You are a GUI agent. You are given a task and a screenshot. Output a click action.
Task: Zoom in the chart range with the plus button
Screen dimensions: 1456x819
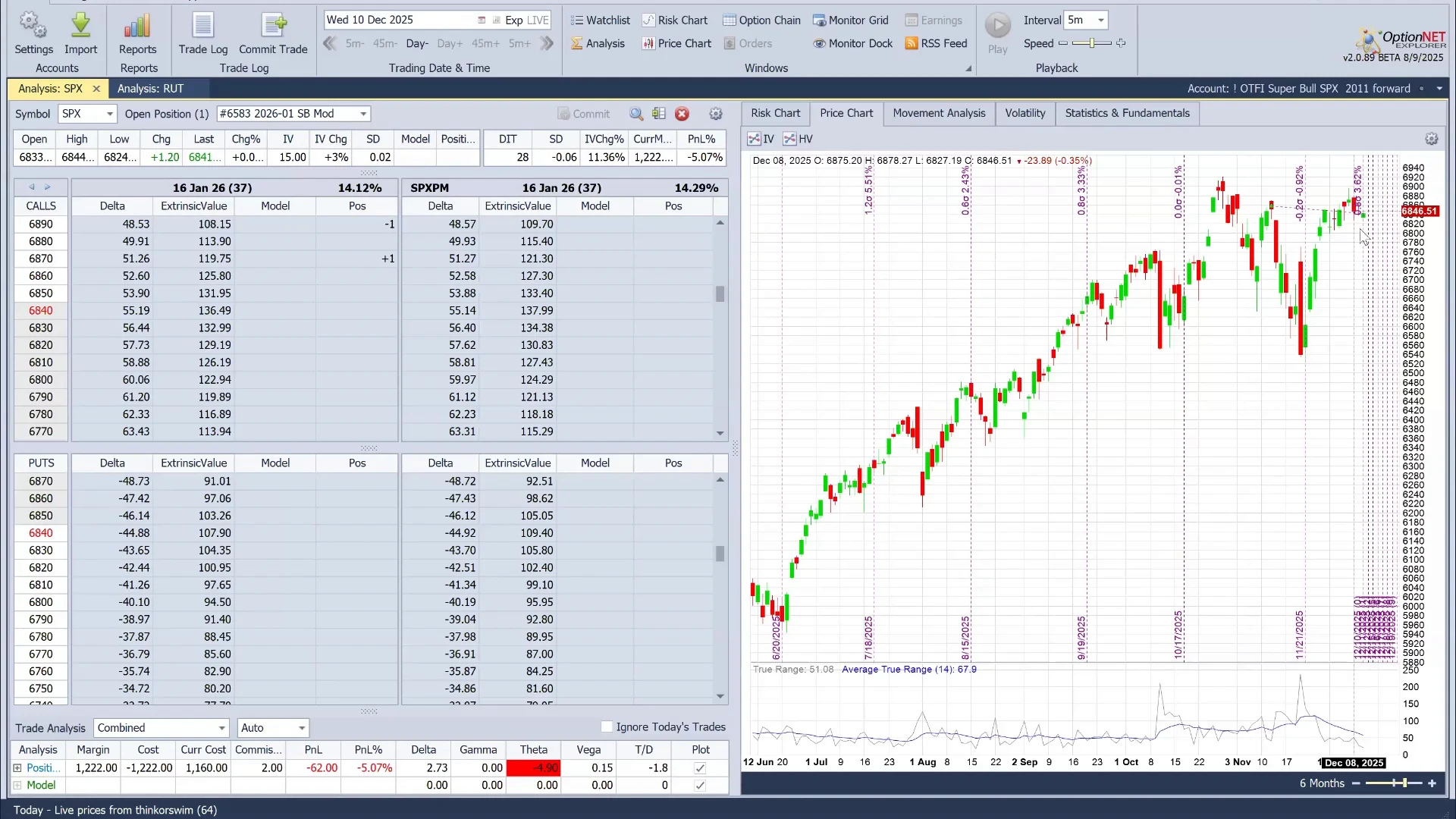pos(1432,783)
